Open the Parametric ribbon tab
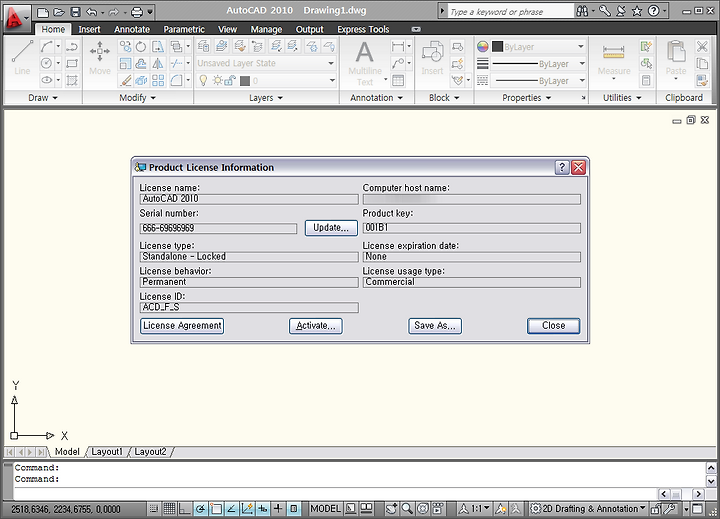The image size is (720, 519). point(184,29)
